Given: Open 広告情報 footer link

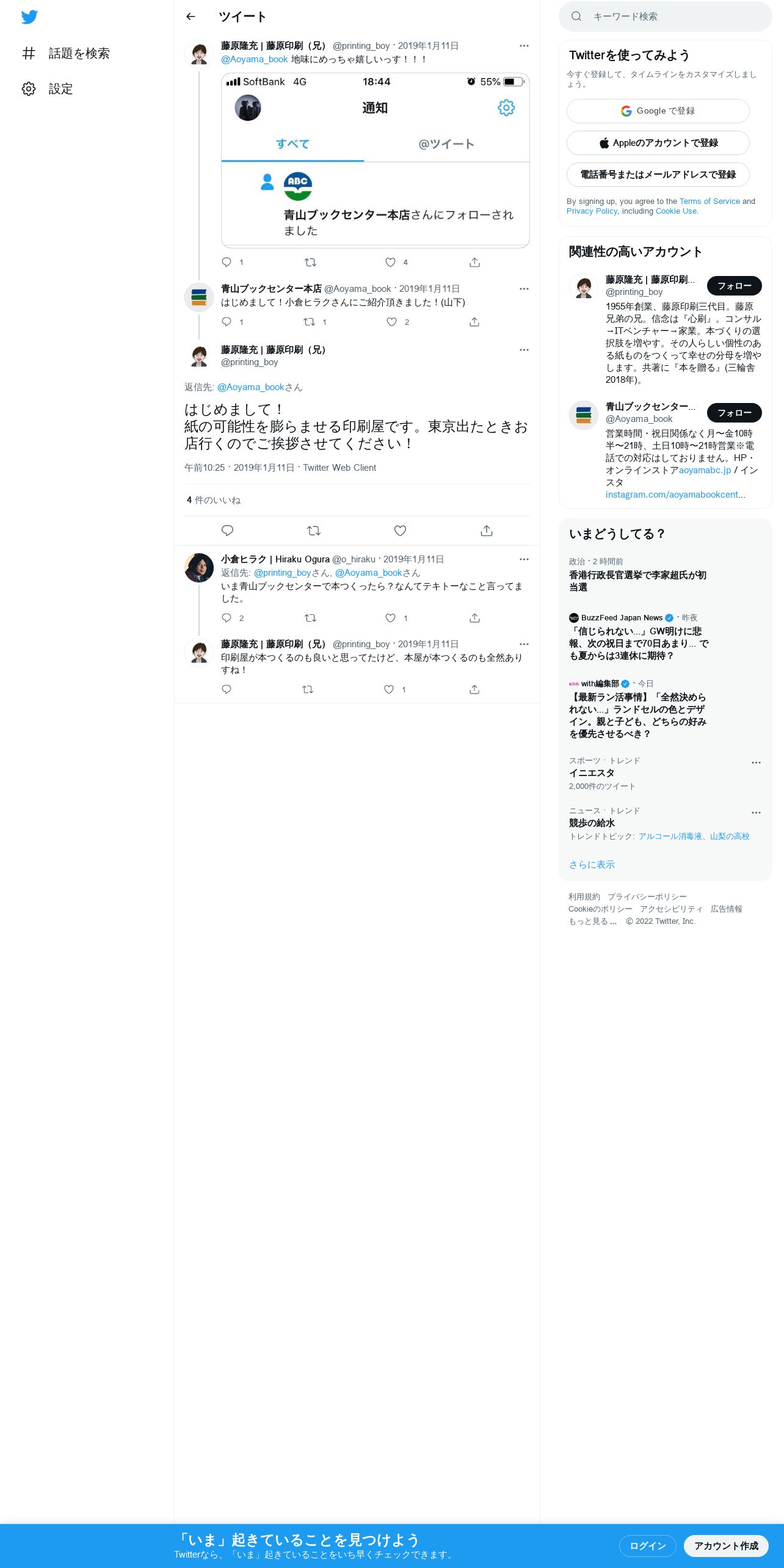Looking at the screenshot, I should tap(727, 909).
